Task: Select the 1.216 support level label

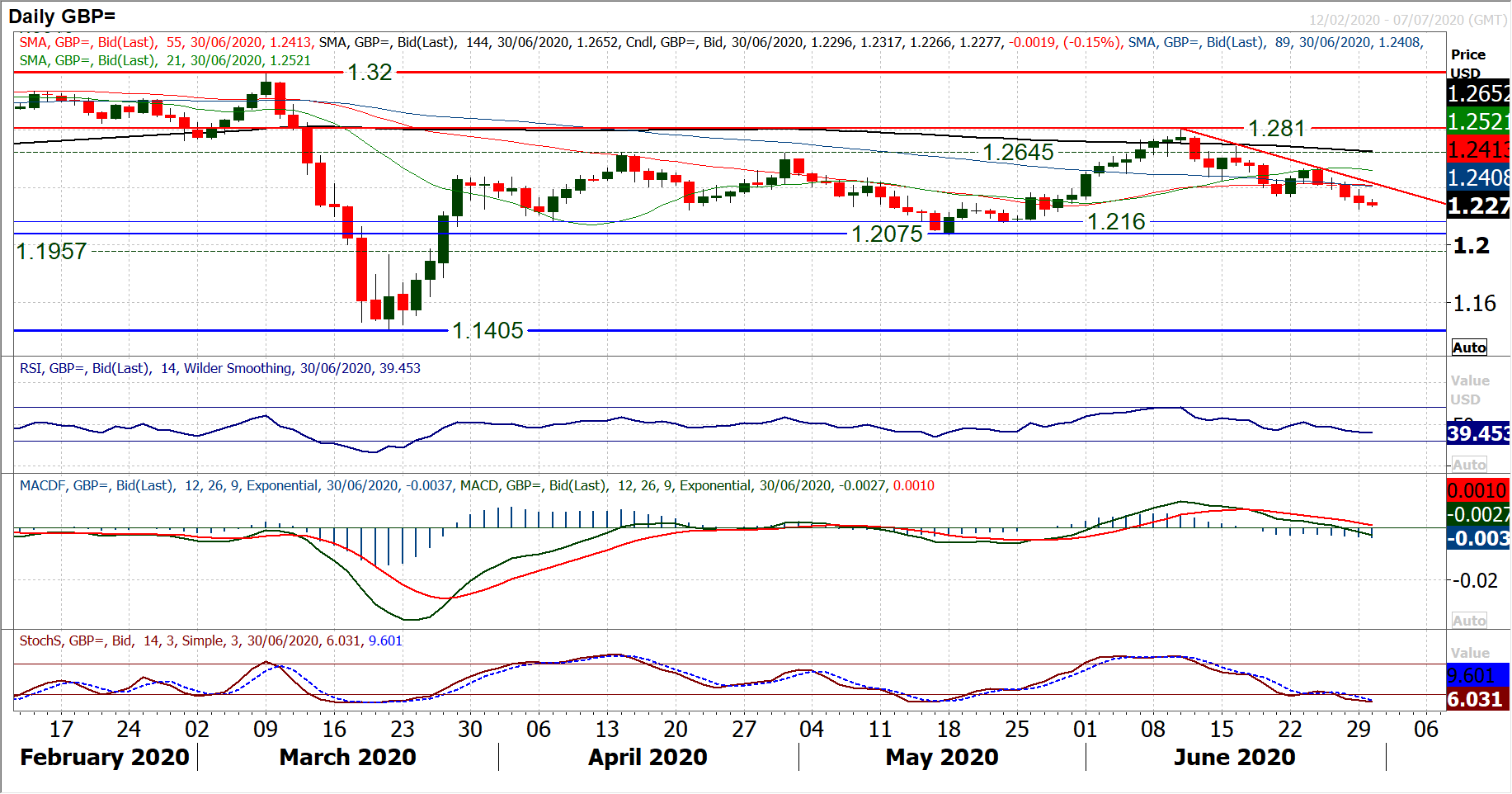Action: click(x=1116, y=222)
